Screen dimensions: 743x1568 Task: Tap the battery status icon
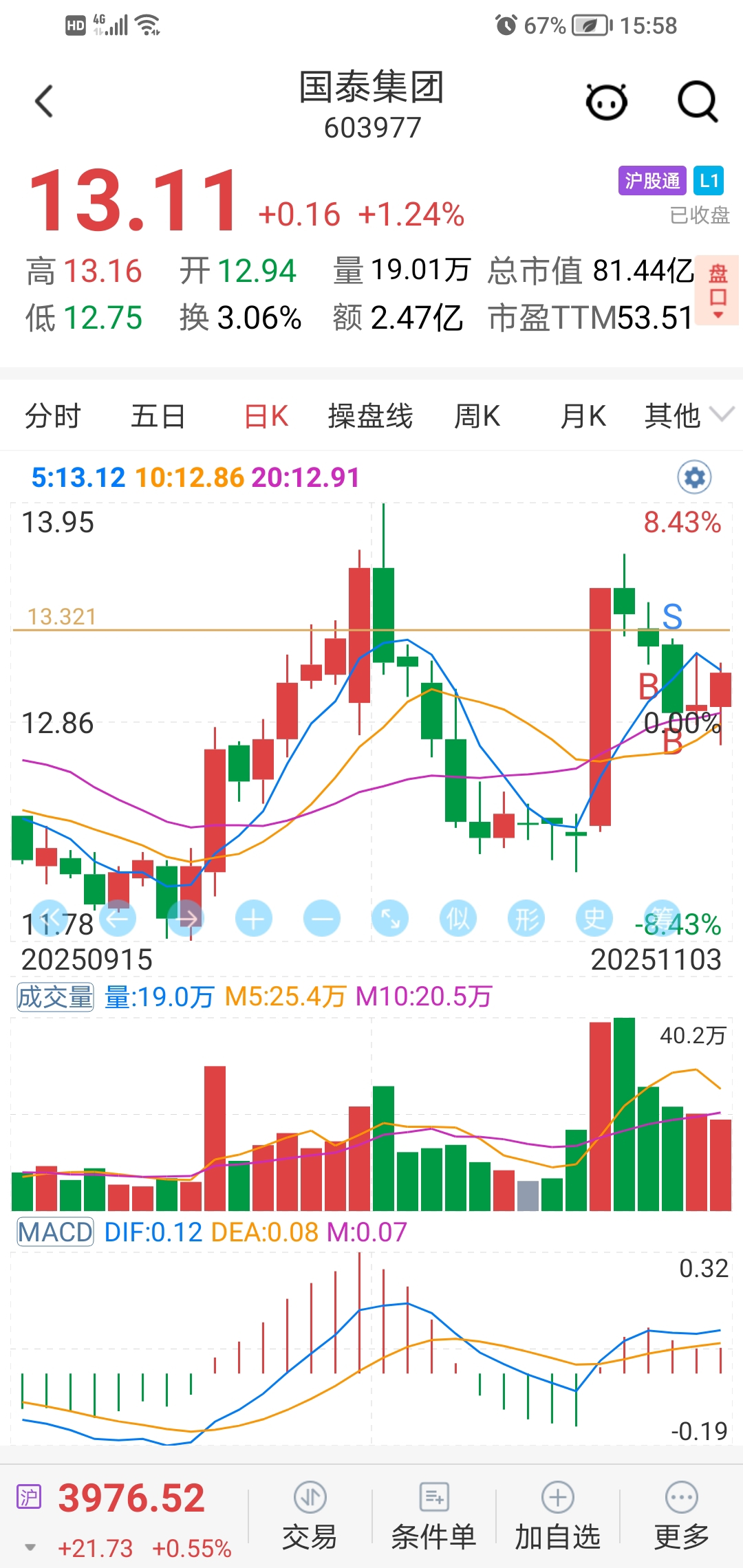[x=592, y=25]
